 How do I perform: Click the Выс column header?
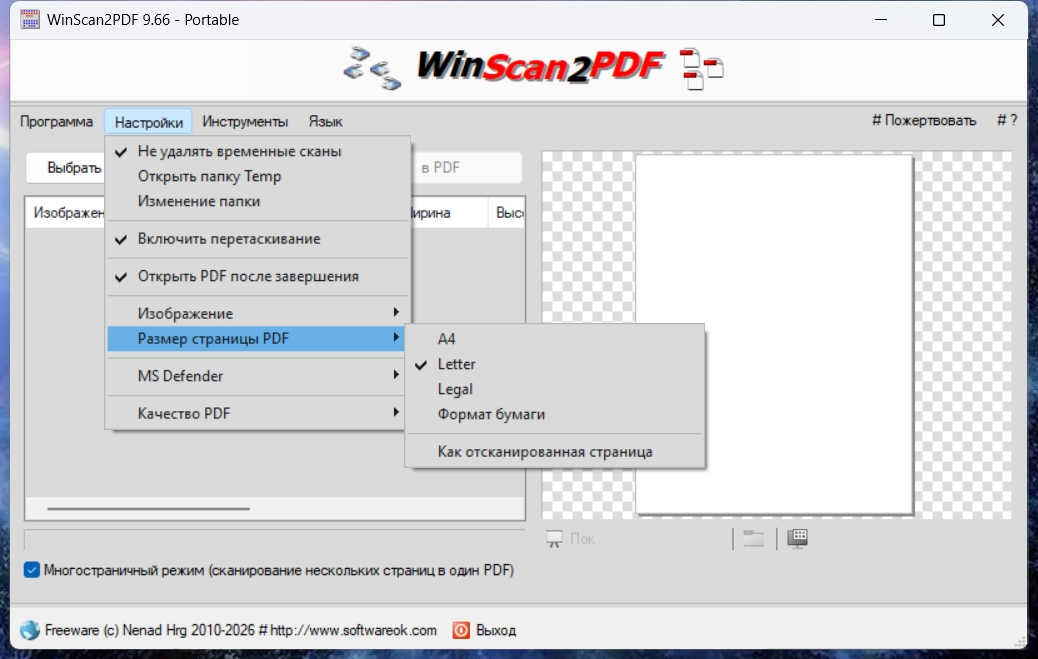tap(506, 213)
